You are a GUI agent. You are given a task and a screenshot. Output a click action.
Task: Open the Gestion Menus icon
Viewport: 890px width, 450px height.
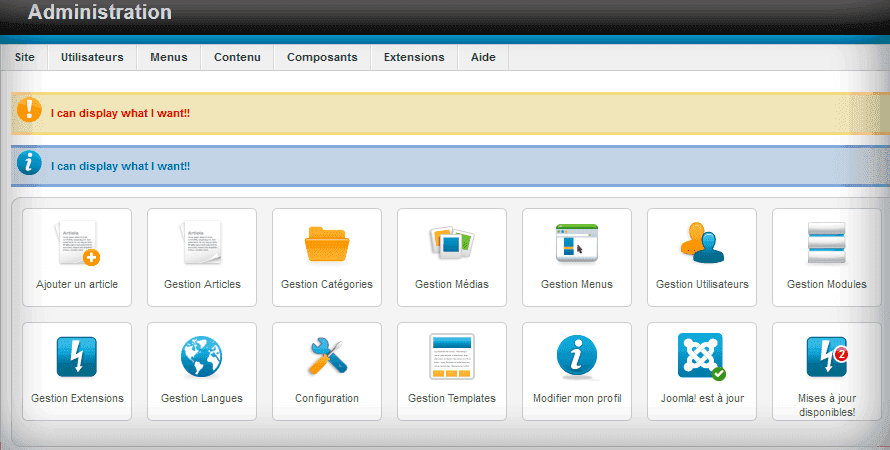tap(577, 244)
